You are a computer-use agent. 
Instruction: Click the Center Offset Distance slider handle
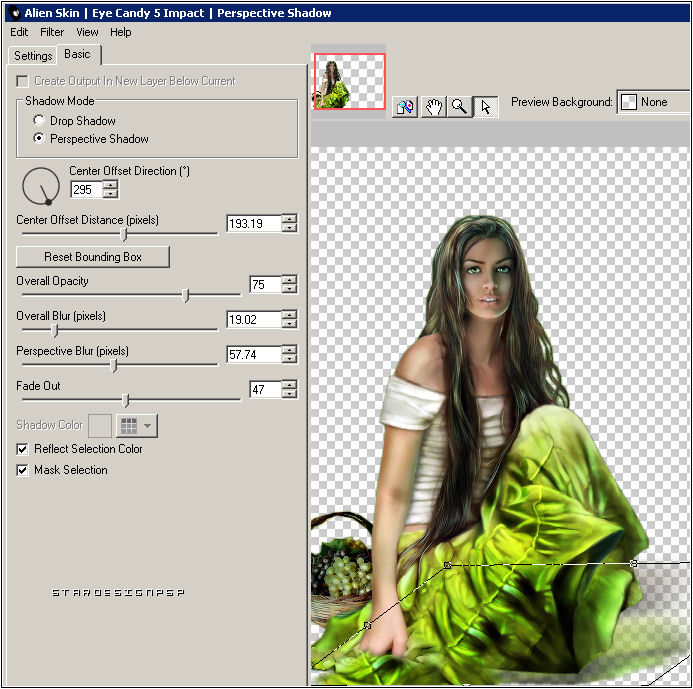coord(124,234)
